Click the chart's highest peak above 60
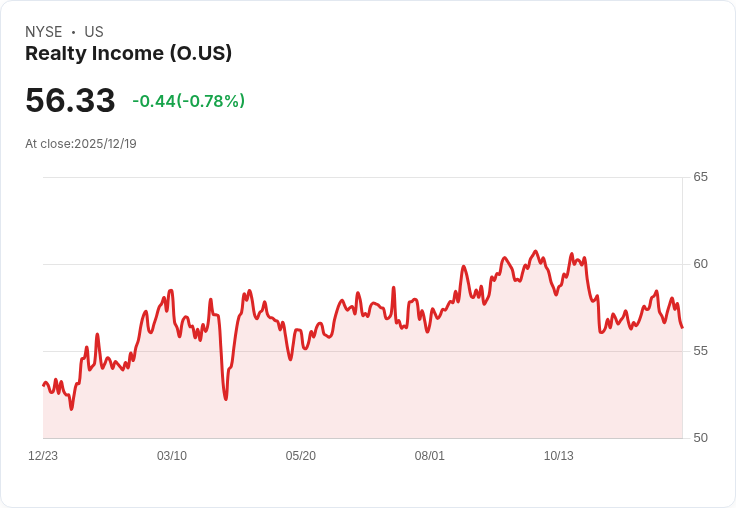Screen dimensions: 736x508 [x=536, y=252]
